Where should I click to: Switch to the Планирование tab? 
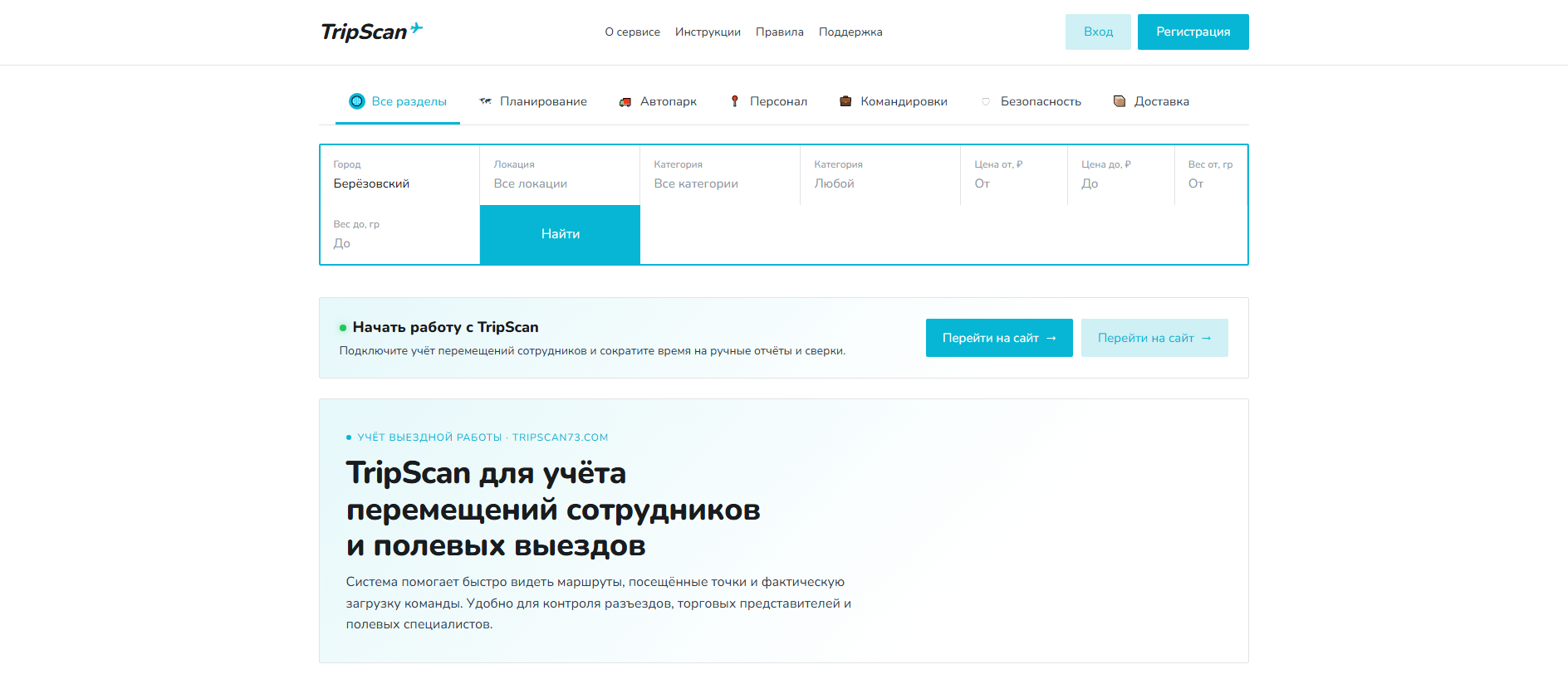click(x=533, y=101)
